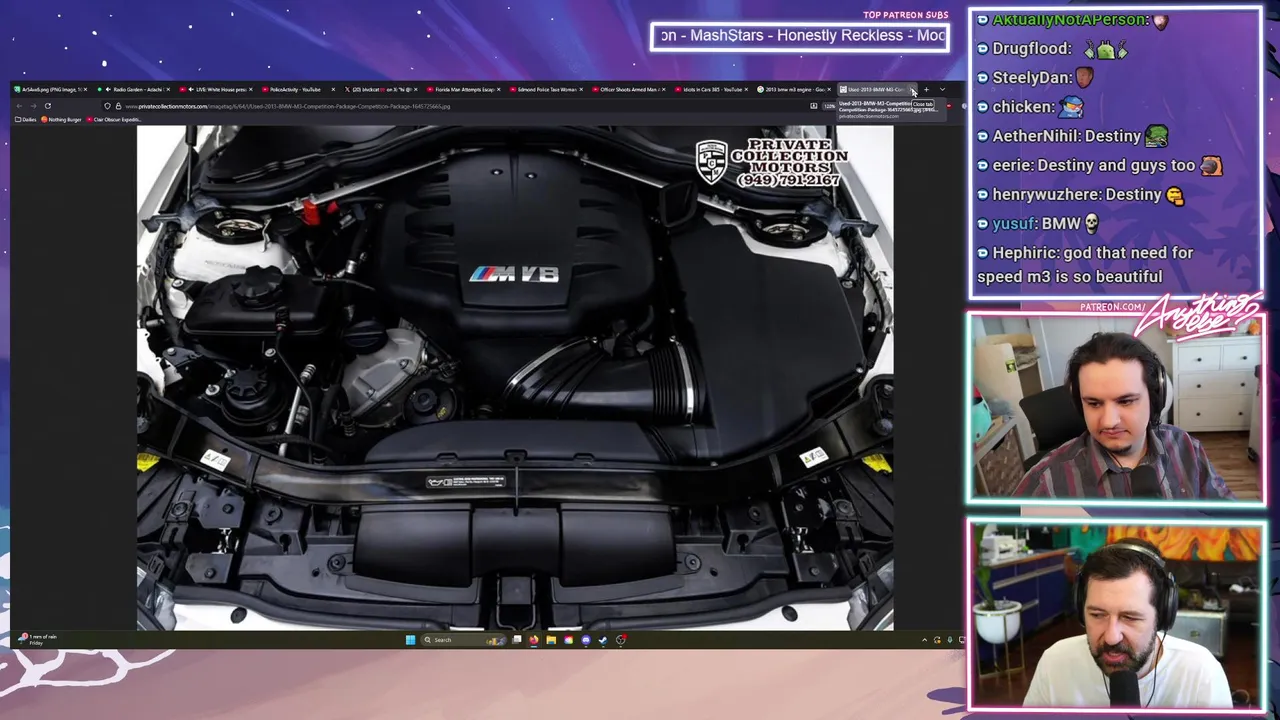
Task: Open the X (Twitter) tab
Action: click(x=380, y=89)
